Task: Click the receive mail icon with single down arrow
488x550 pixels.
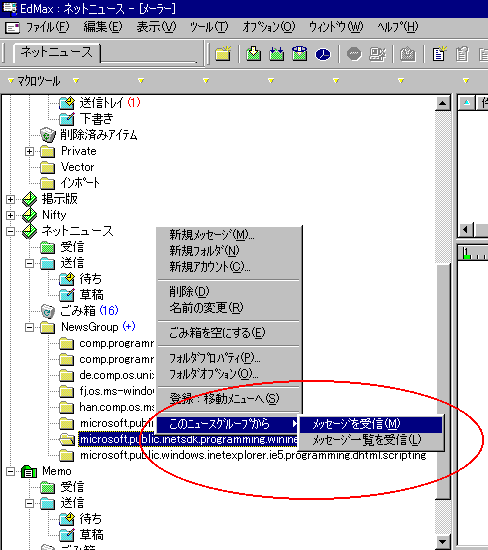Action: pos(253,54)
